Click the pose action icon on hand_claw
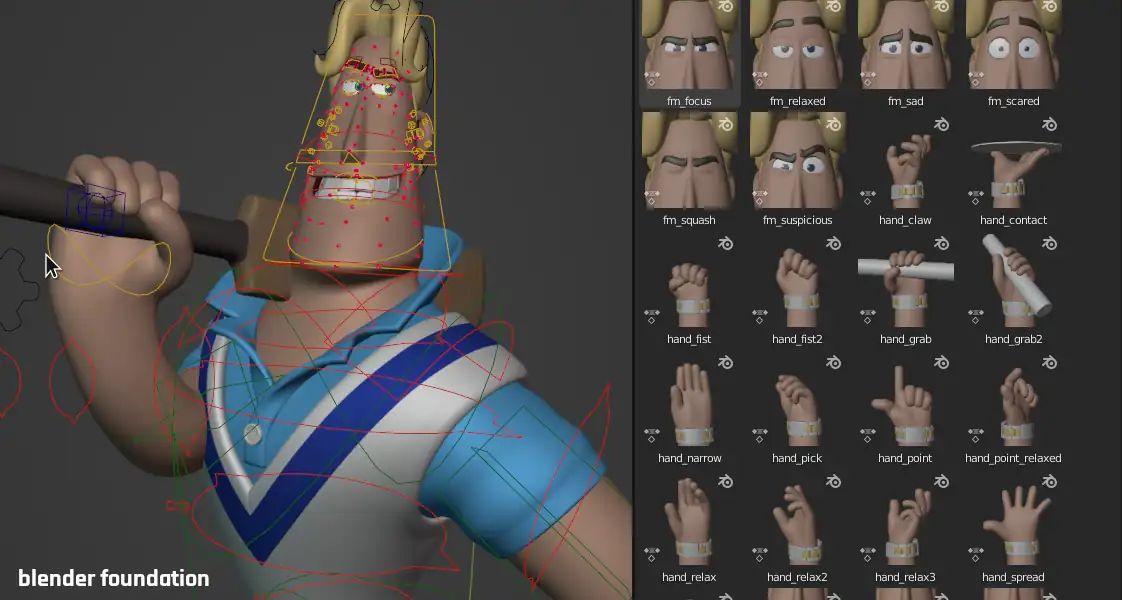 (867, 197)
